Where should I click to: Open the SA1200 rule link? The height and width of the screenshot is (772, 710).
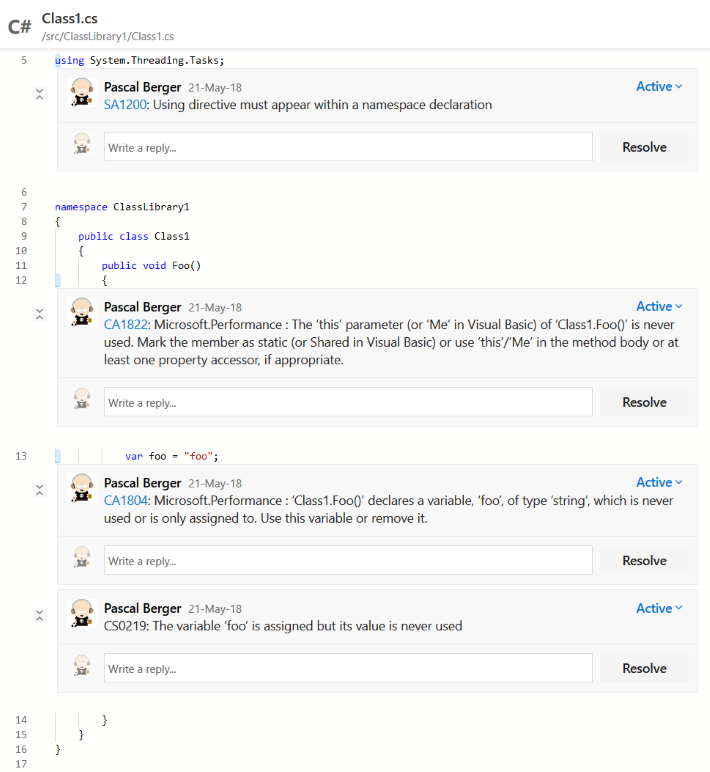tap(122, 105)
